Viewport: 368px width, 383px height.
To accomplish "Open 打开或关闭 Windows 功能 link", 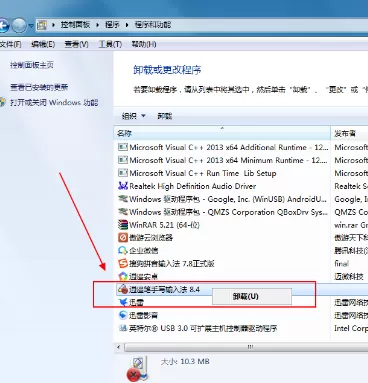I will point(54,102).
